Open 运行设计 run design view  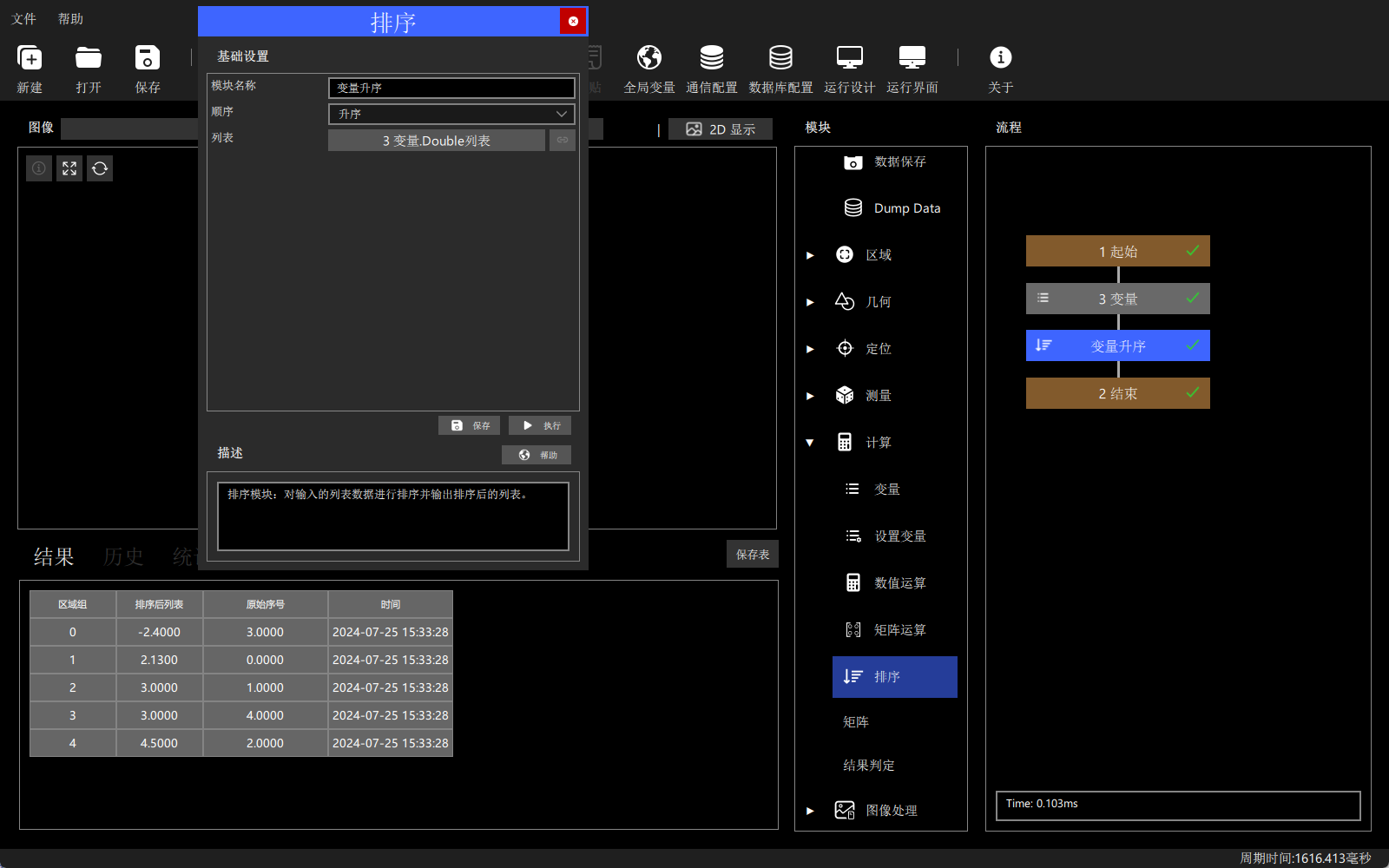pos(850,69)
